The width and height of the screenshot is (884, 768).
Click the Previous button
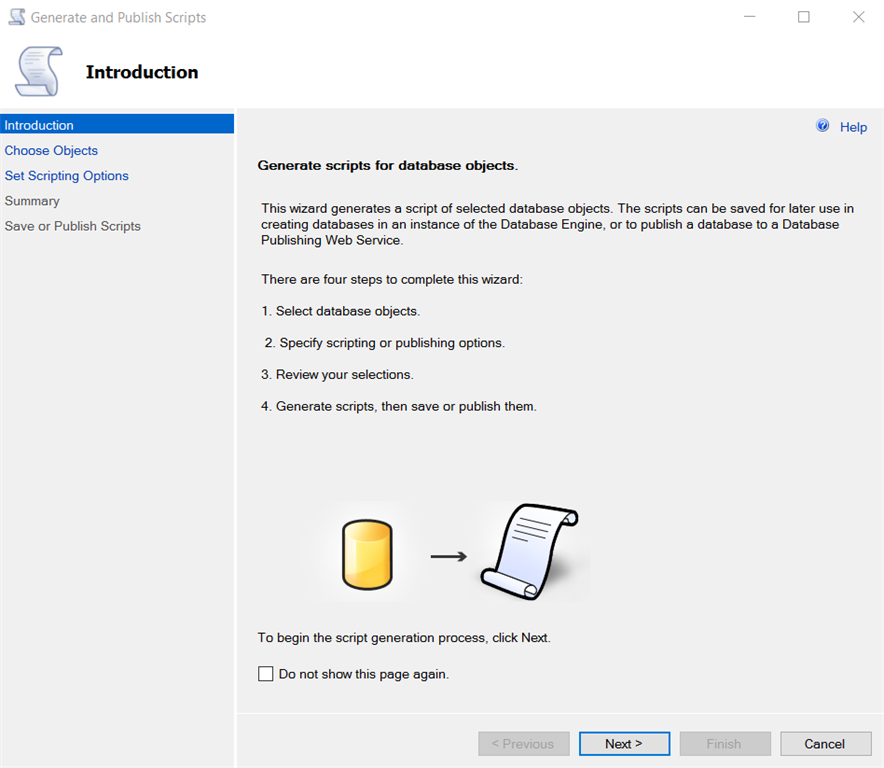point(524,744)
